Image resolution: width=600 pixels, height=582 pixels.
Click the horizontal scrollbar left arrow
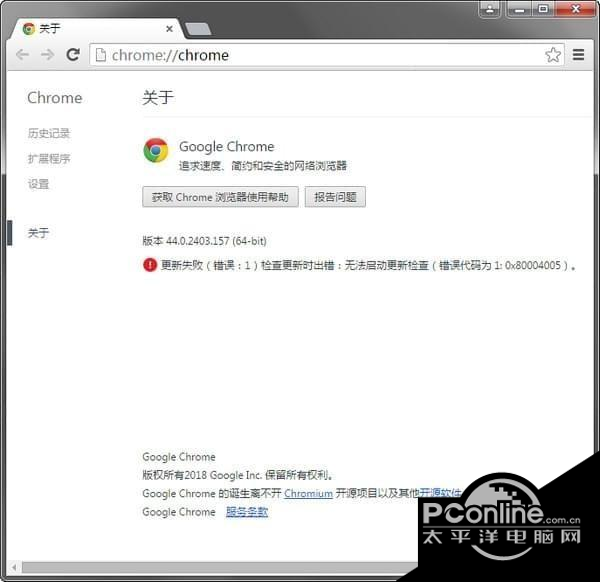tap(14, 567)
